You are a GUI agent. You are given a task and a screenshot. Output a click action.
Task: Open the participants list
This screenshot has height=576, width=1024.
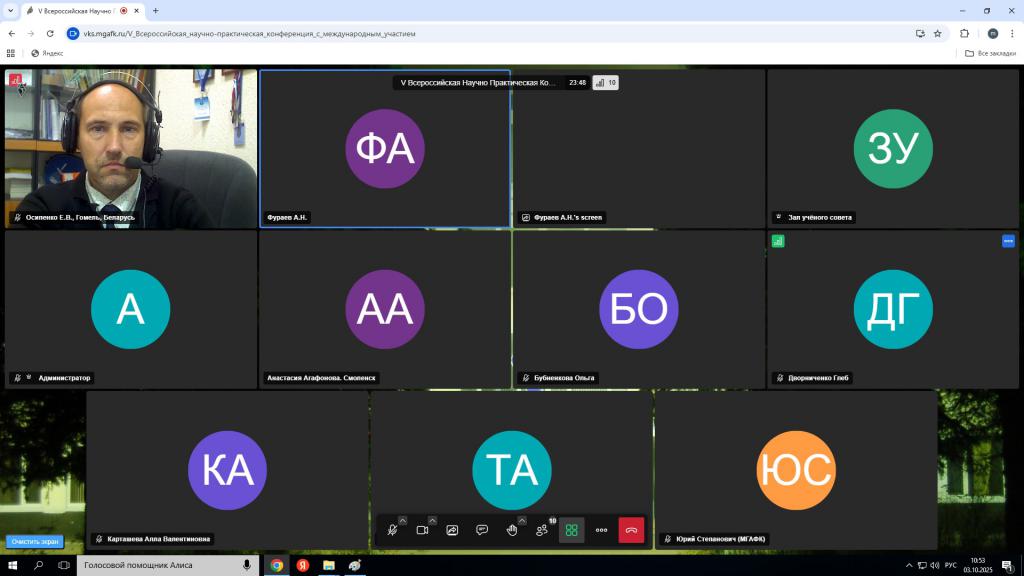tap(541, 530)
